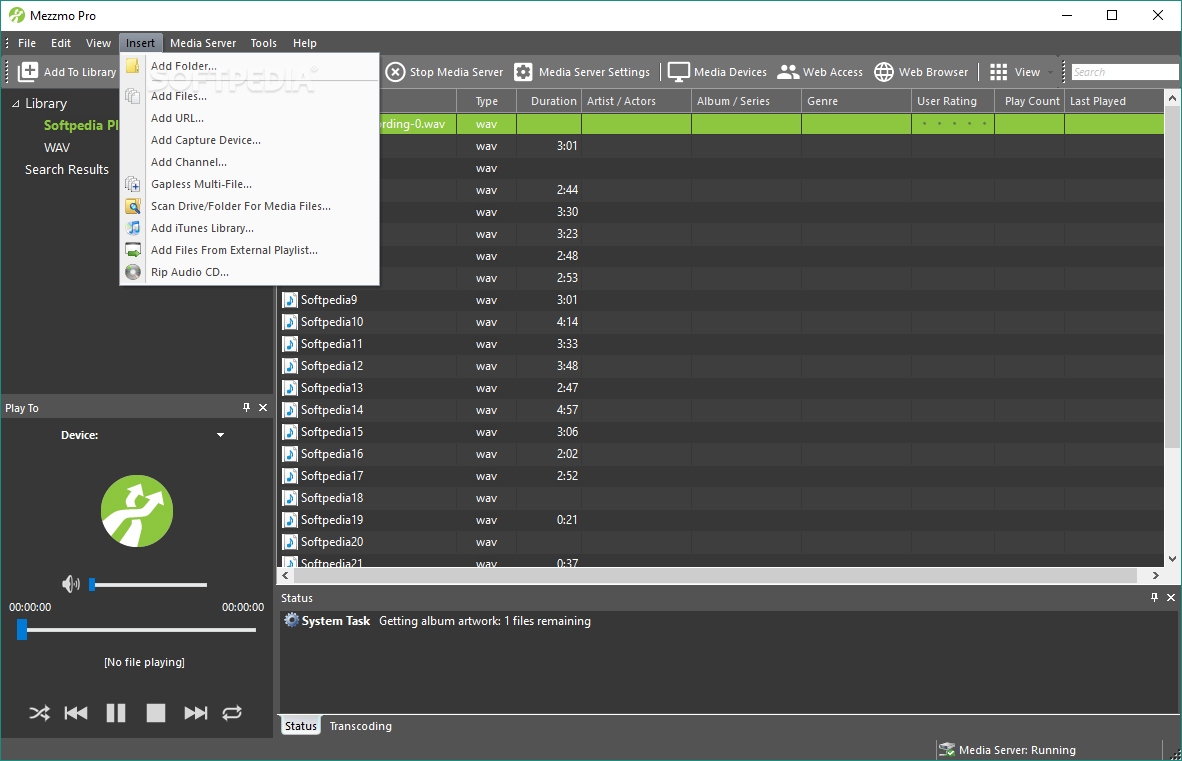Mute using the volume speaker icon
Screen dimensions: 1182x761
[x=71, y=584]
